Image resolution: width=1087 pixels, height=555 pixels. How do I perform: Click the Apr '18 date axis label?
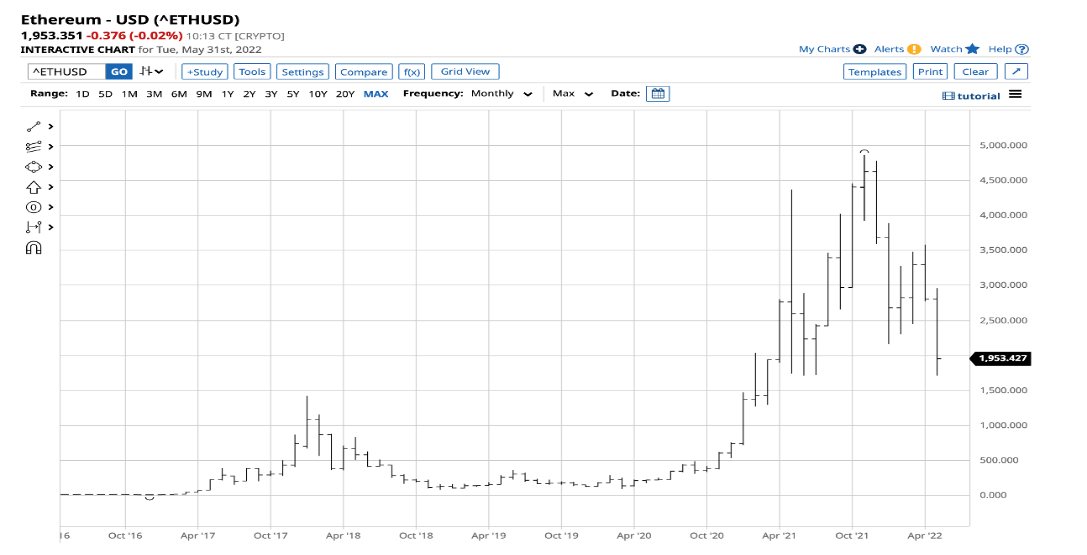pyautogui.click(x=343, y=536)
